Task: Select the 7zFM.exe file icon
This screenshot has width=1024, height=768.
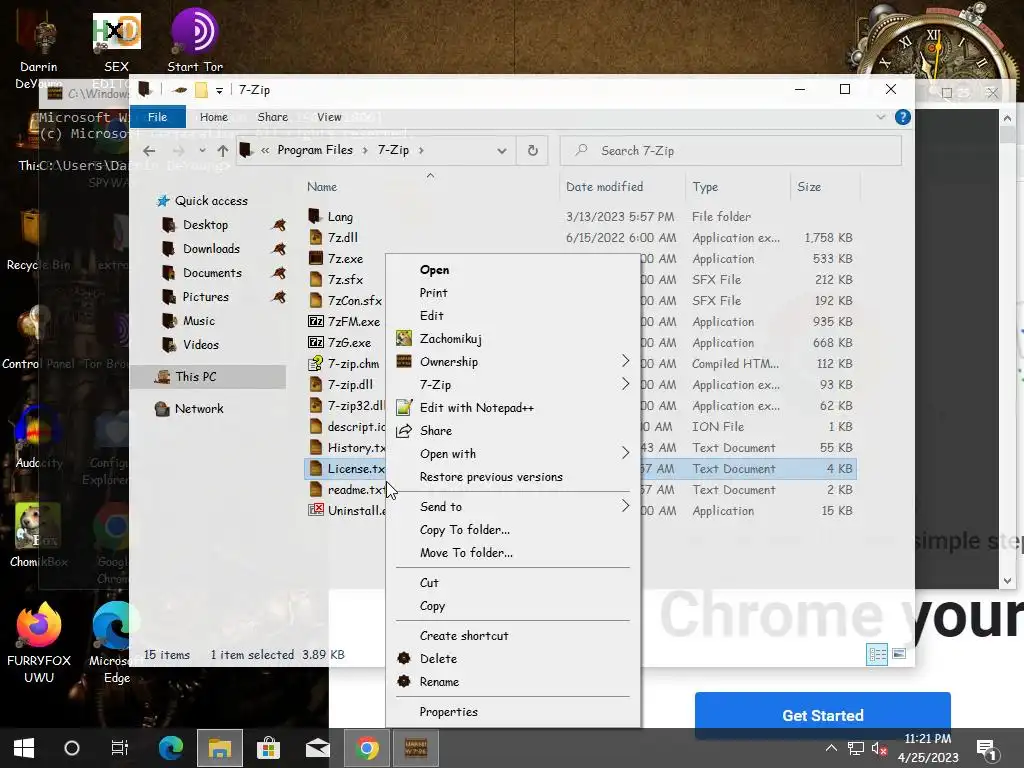Action: click(315, 321)
